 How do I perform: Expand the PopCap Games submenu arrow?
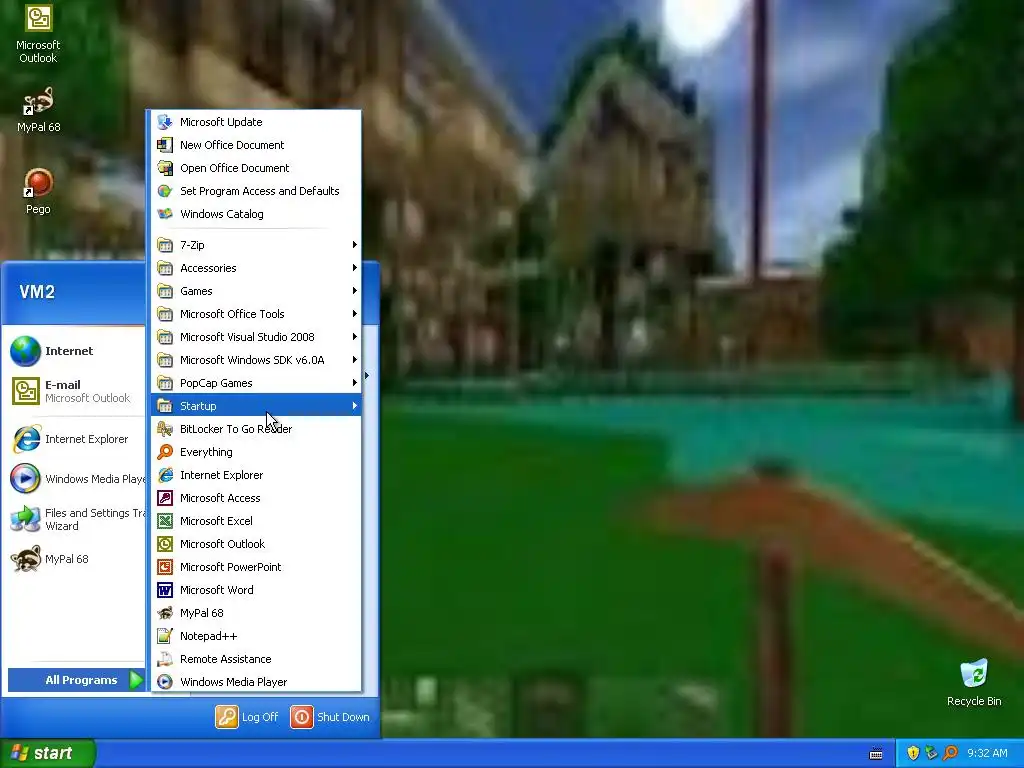355,383
